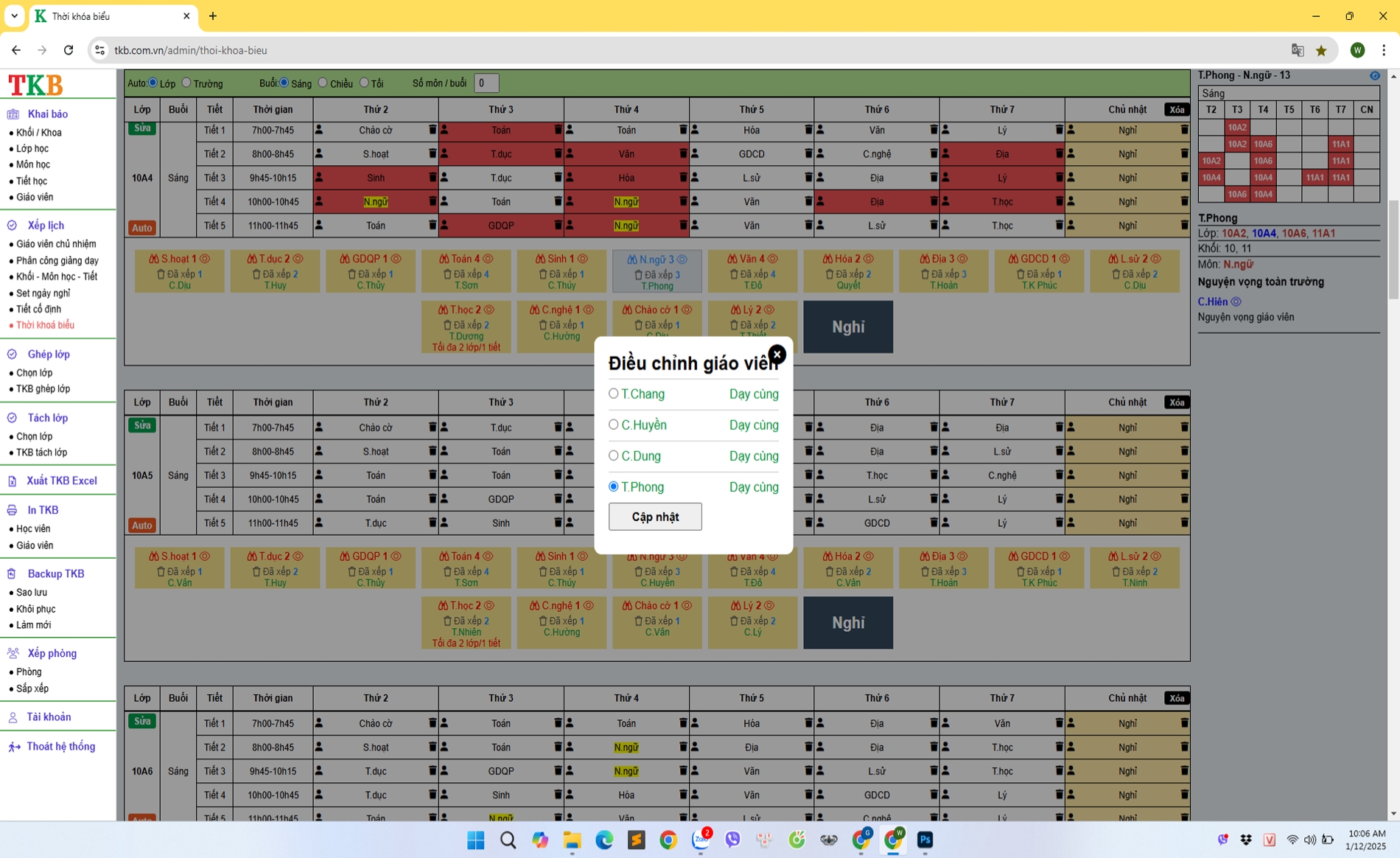Screen dimensions: 1400x858
Task: Click the Cập nhật button
Action: [x=654, y=517]
